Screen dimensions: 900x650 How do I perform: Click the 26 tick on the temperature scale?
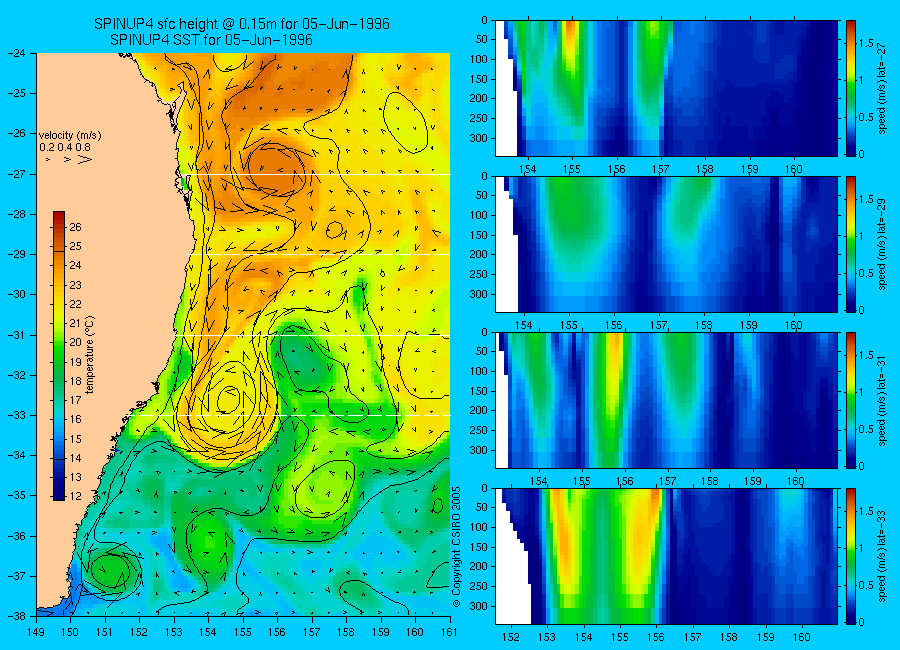point(75,227)
